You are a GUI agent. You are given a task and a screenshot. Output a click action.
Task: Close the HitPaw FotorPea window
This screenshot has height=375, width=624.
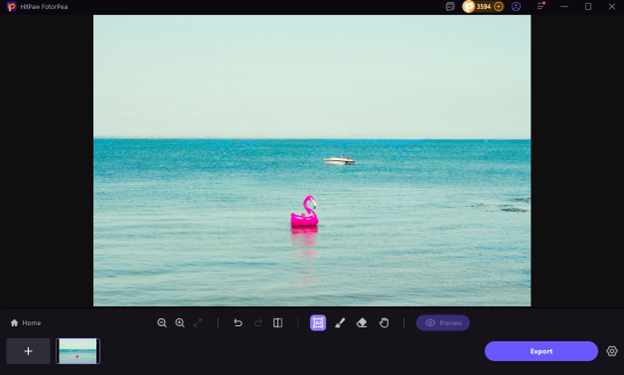click(612, 6)
